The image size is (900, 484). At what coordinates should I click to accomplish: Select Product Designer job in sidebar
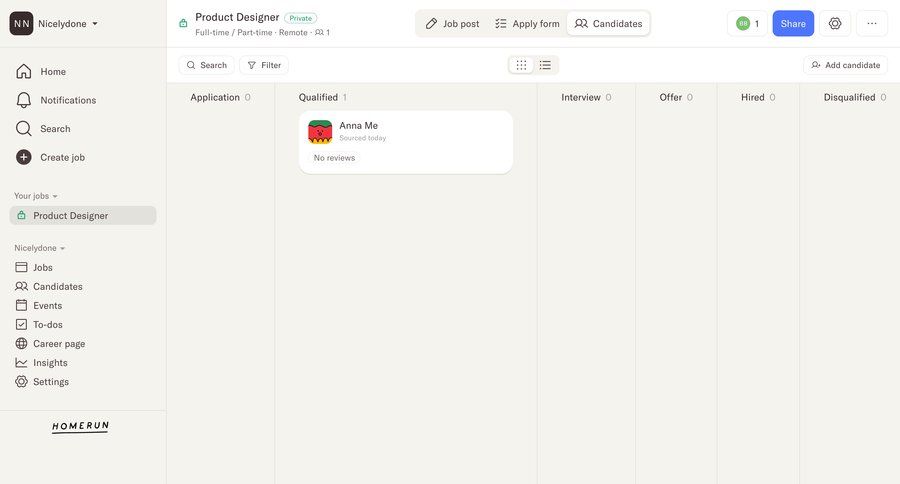pyautogui.click(x=83, y=215)
